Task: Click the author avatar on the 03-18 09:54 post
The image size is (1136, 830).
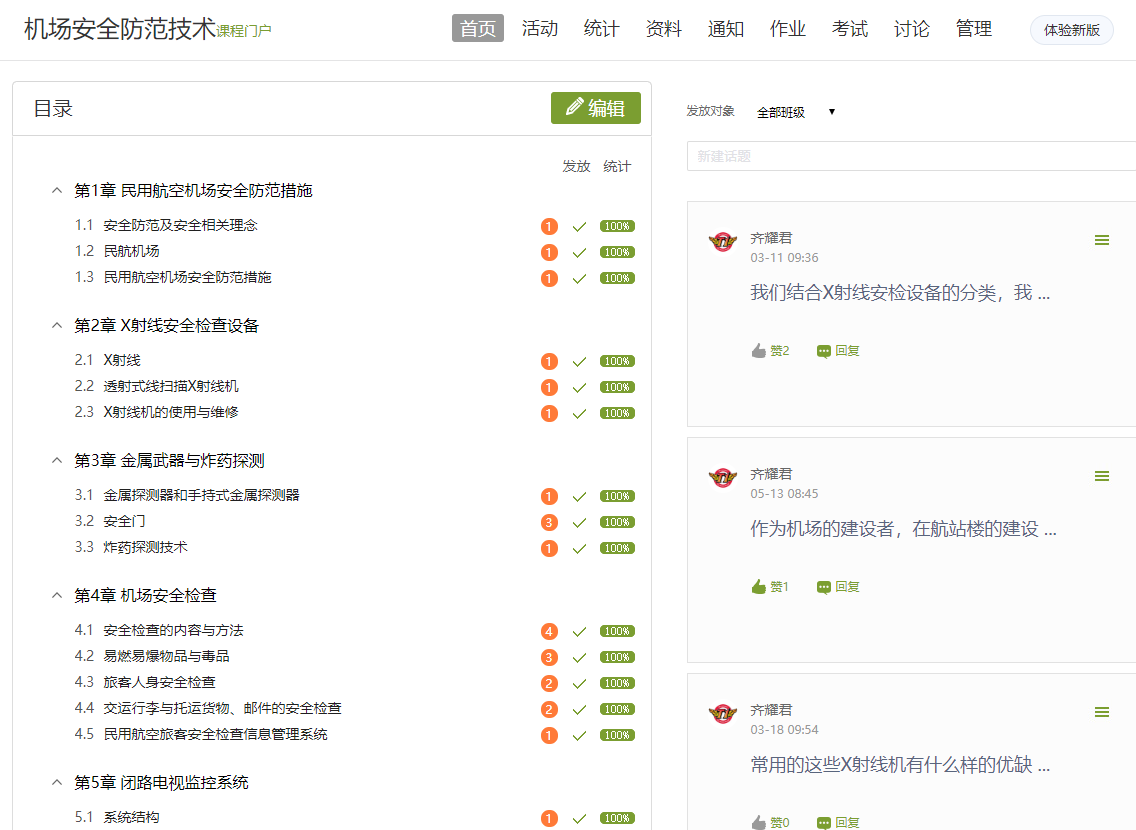Action: click(722, 714)
